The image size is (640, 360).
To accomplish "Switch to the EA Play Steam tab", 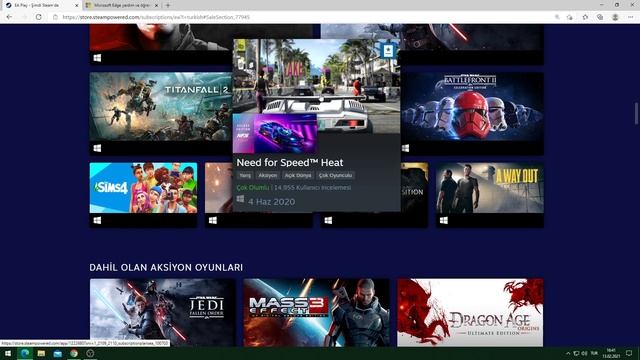I will (41, 5).
